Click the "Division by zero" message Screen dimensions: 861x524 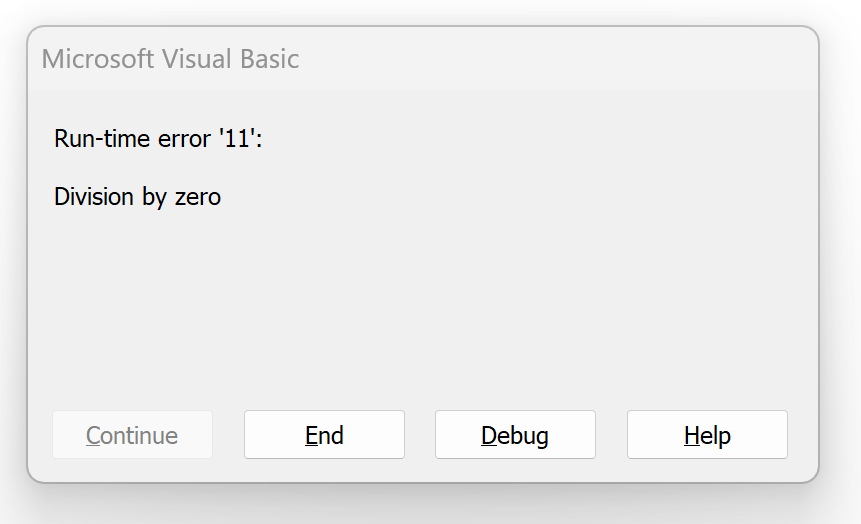tap(137, 196)
